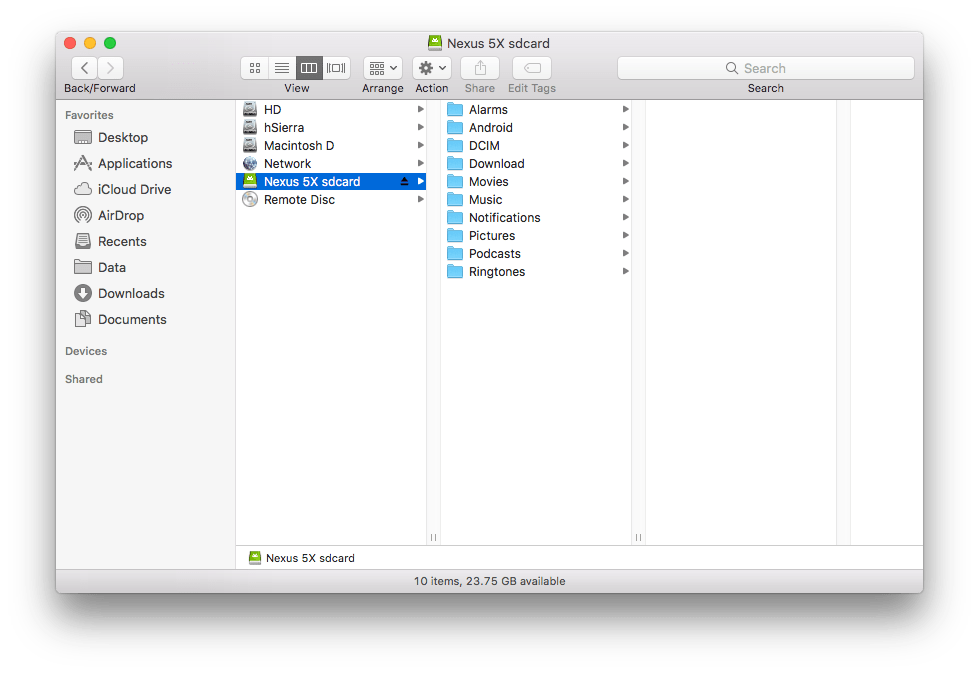The image size is (979, 673).
Task: Switch to Cover Flow view
Action: (337, 67)
